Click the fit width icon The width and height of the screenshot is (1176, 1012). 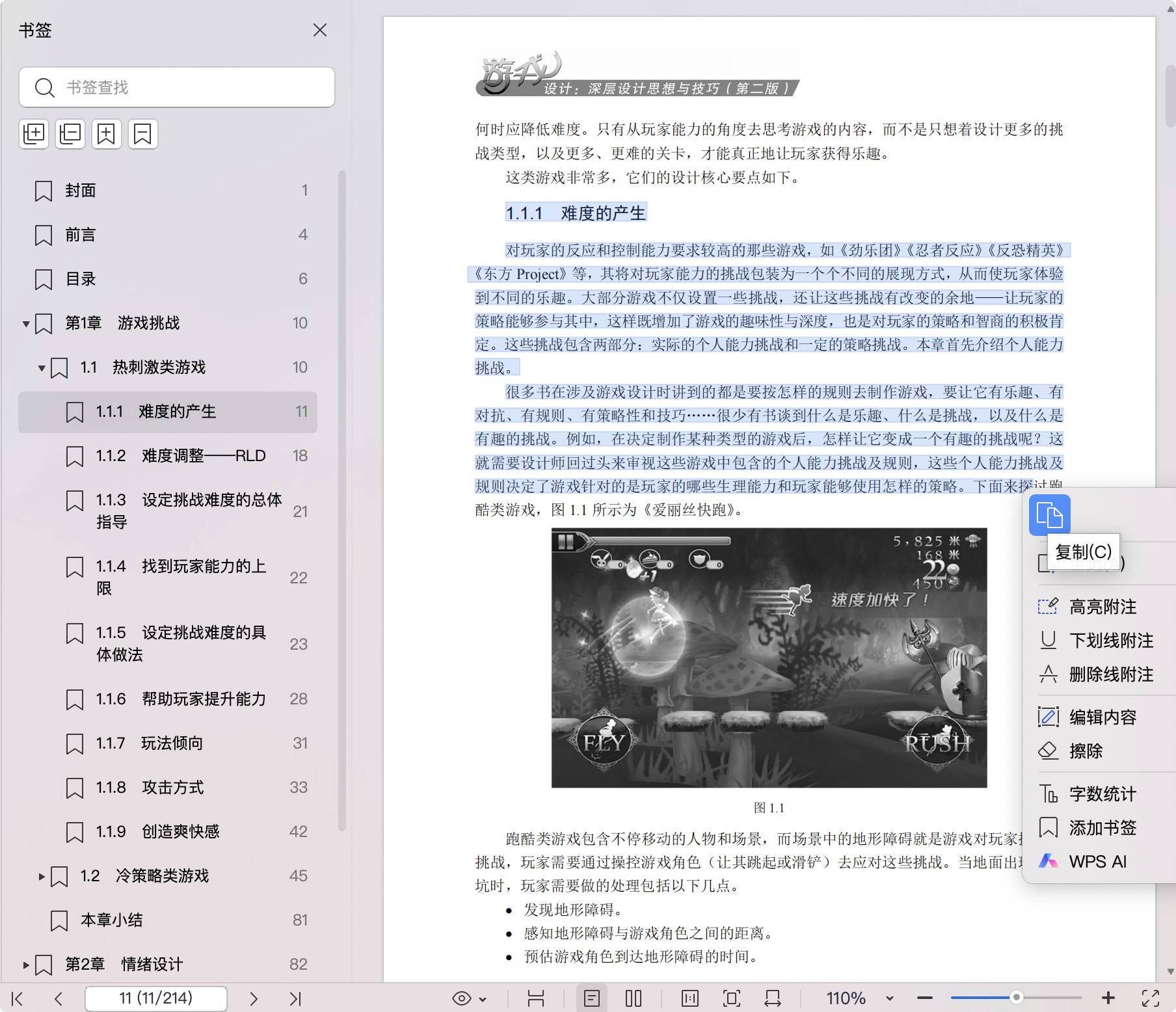click(773, 998)
